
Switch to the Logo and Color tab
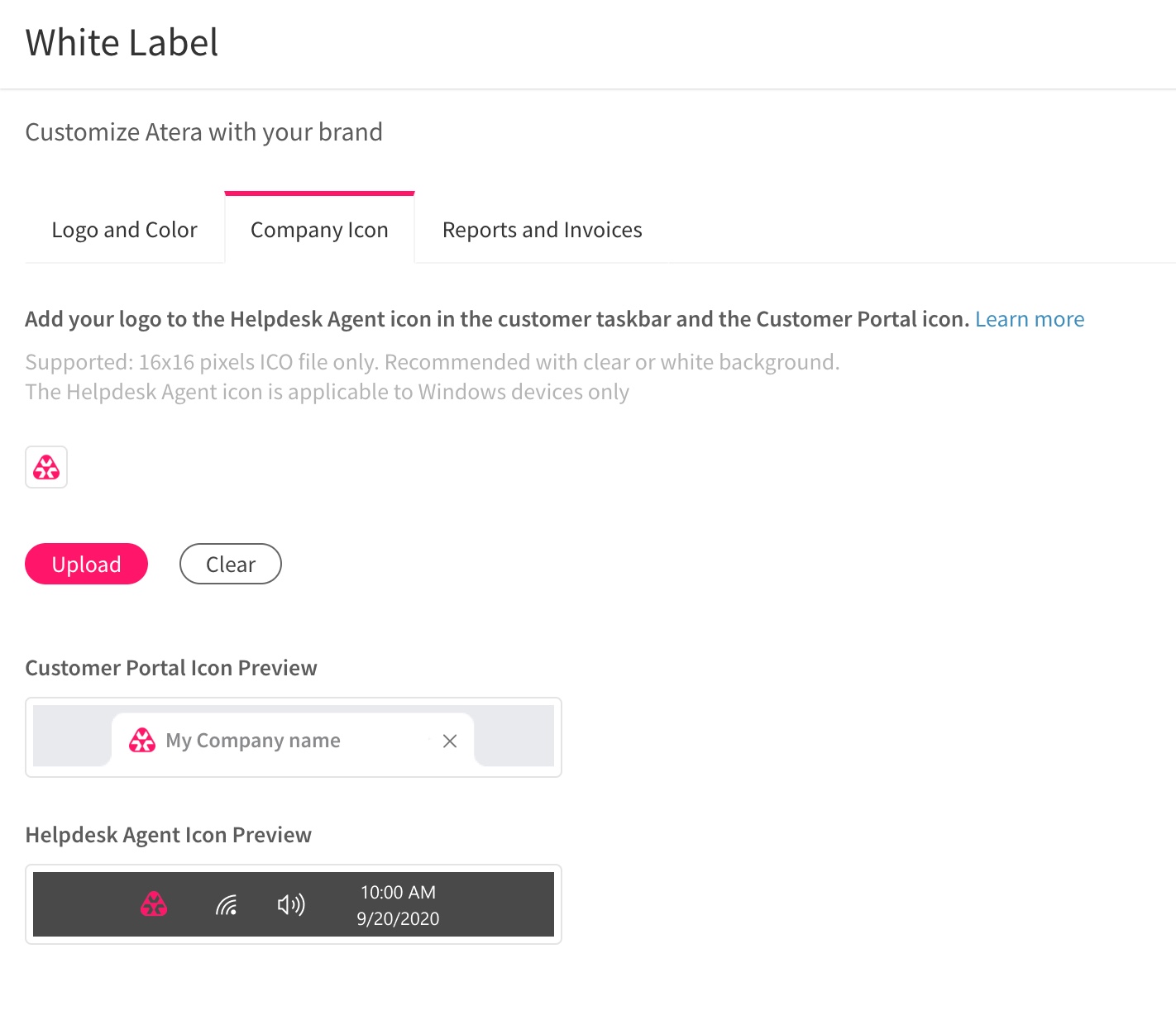coord(124,229)
